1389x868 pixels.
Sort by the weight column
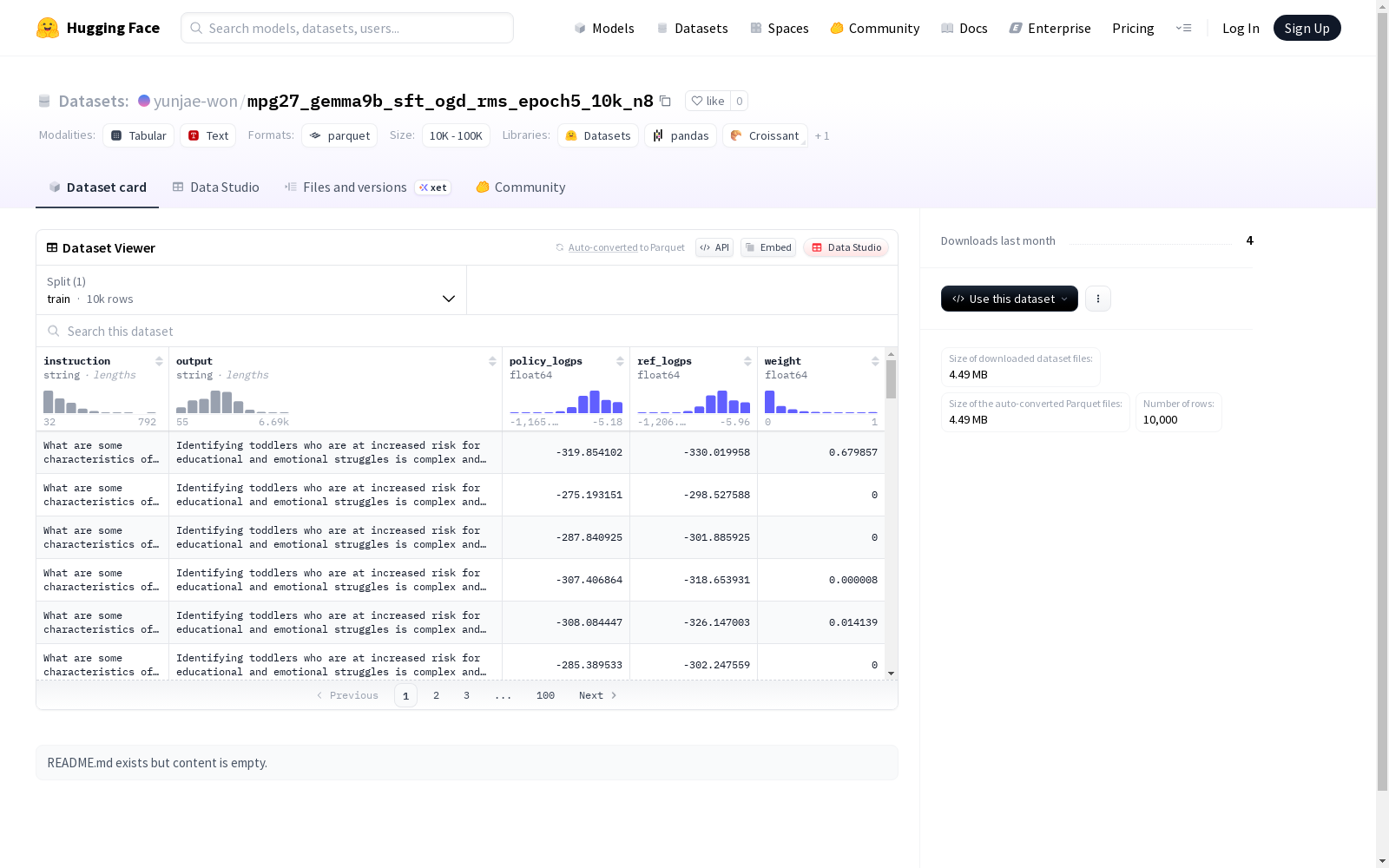(x=875, y=361)
